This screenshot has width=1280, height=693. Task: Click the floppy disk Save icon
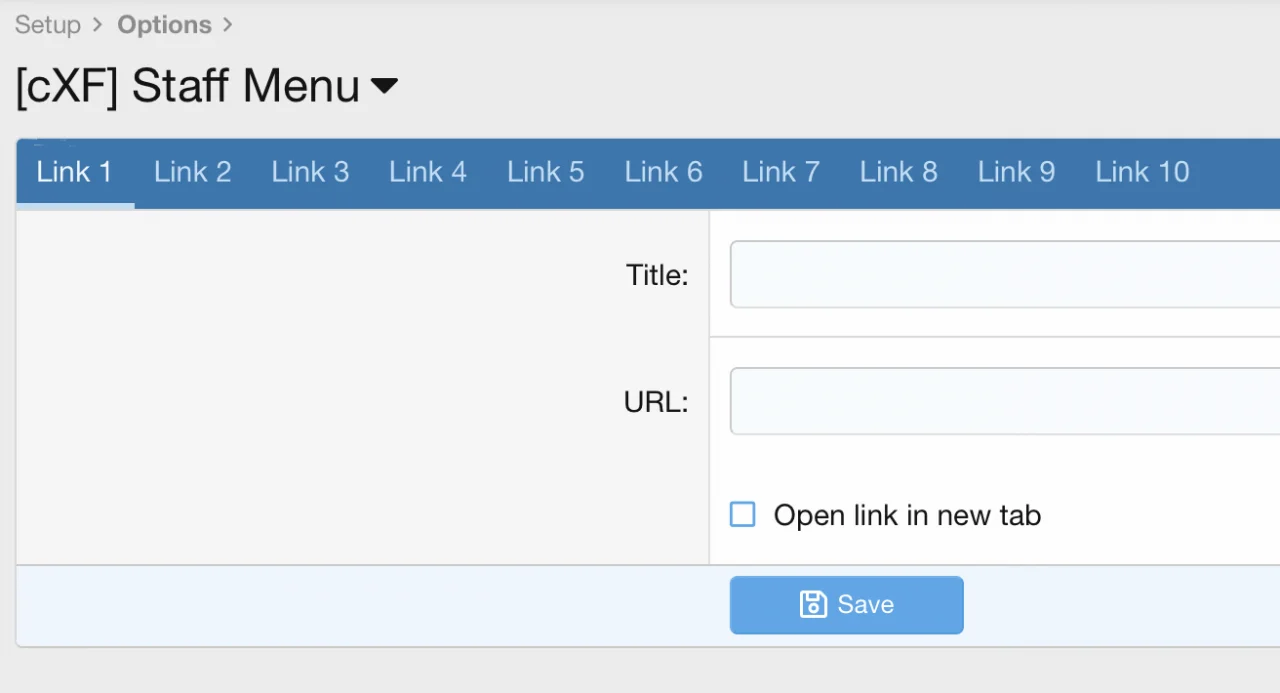pyautogui.click(x=813, y=604)
